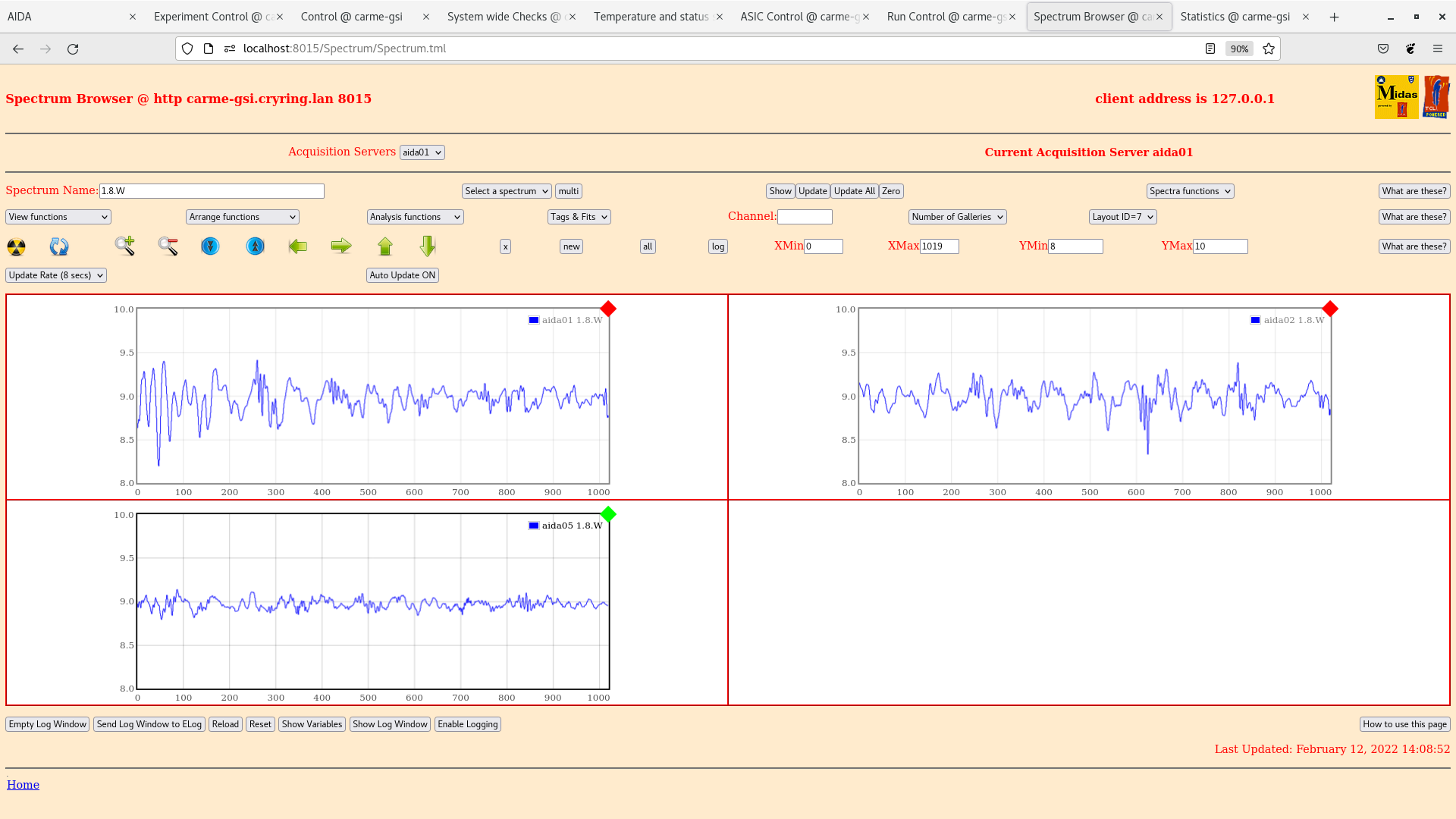
Task: Switch to the Run Control tab
Action: click(946, 16)
